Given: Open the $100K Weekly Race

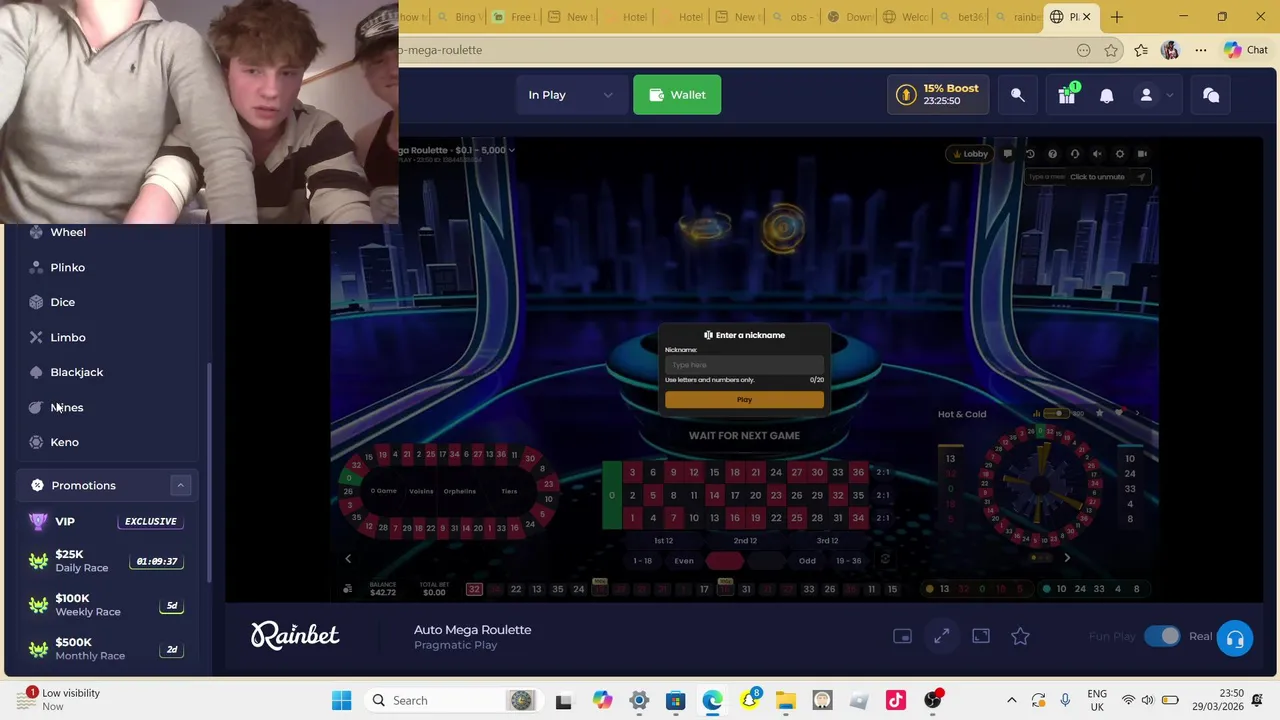Looking at the screenshot, I should 107,605.
